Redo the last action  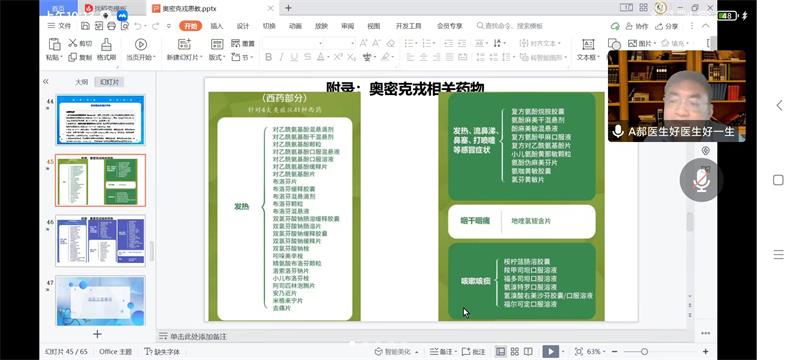click(x=155, y=26)
